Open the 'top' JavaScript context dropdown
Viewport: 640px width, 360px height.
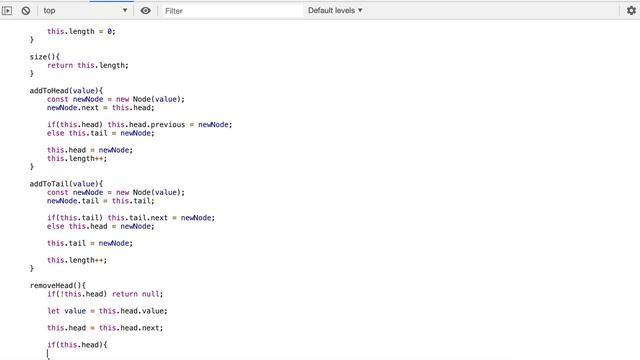[x=85, y=11]
